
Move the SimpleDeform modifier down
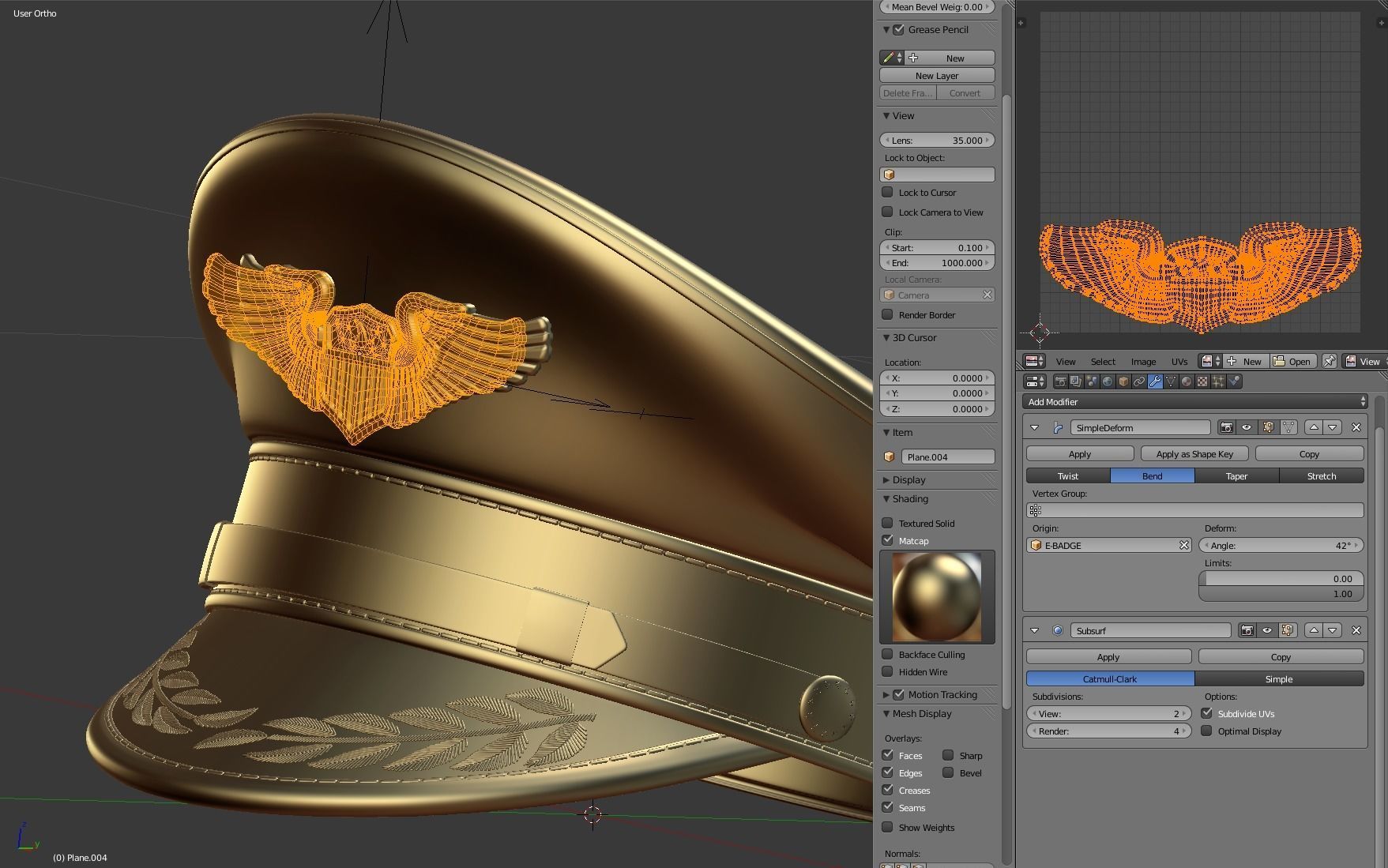[1333, 427]
